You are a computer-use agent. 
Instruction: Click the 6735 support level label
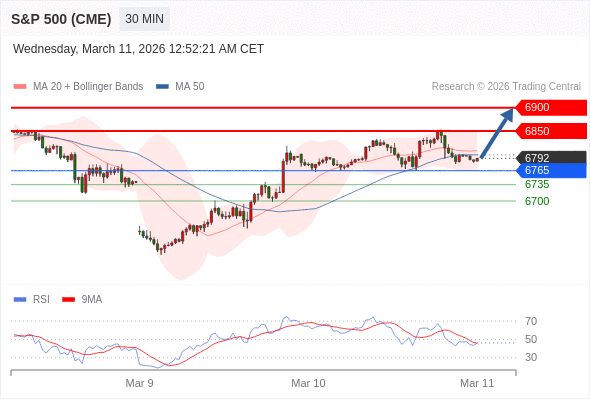coord(537,184)
